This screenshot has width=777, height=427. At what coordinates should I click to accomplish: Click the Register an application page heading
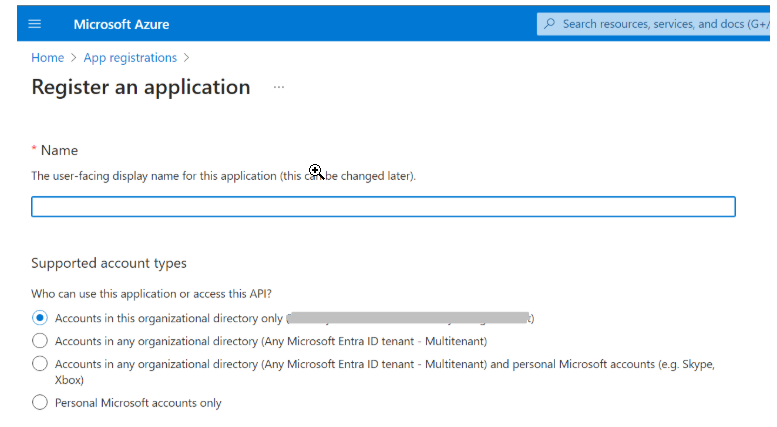coord(141,87)
